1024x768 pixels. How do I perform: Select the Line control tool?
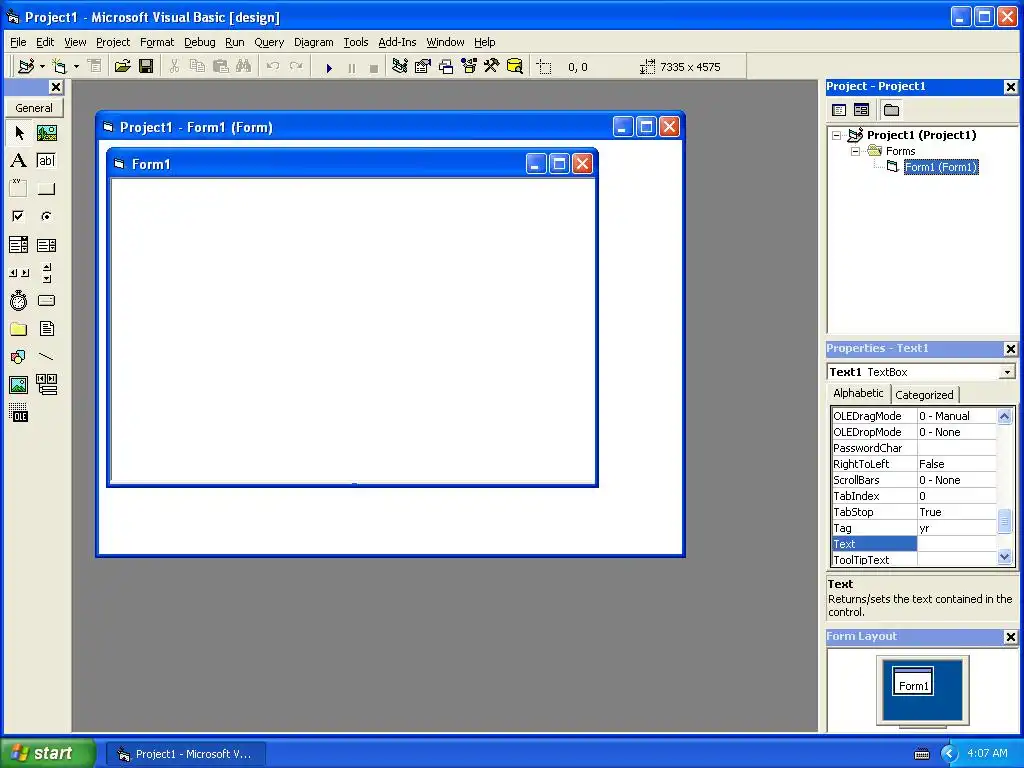pos(46,357)
